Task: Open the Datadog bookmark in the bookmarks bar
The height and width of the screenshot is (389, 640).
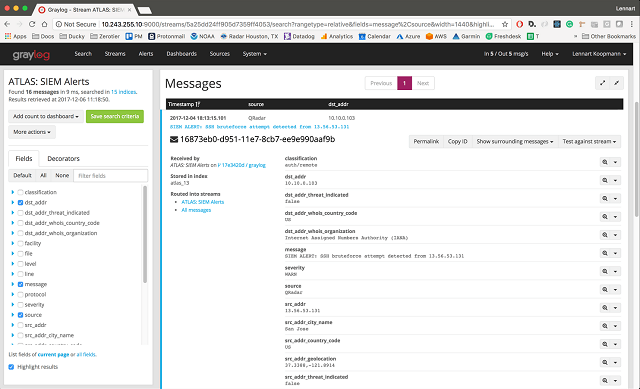Action: pos(299,36)
